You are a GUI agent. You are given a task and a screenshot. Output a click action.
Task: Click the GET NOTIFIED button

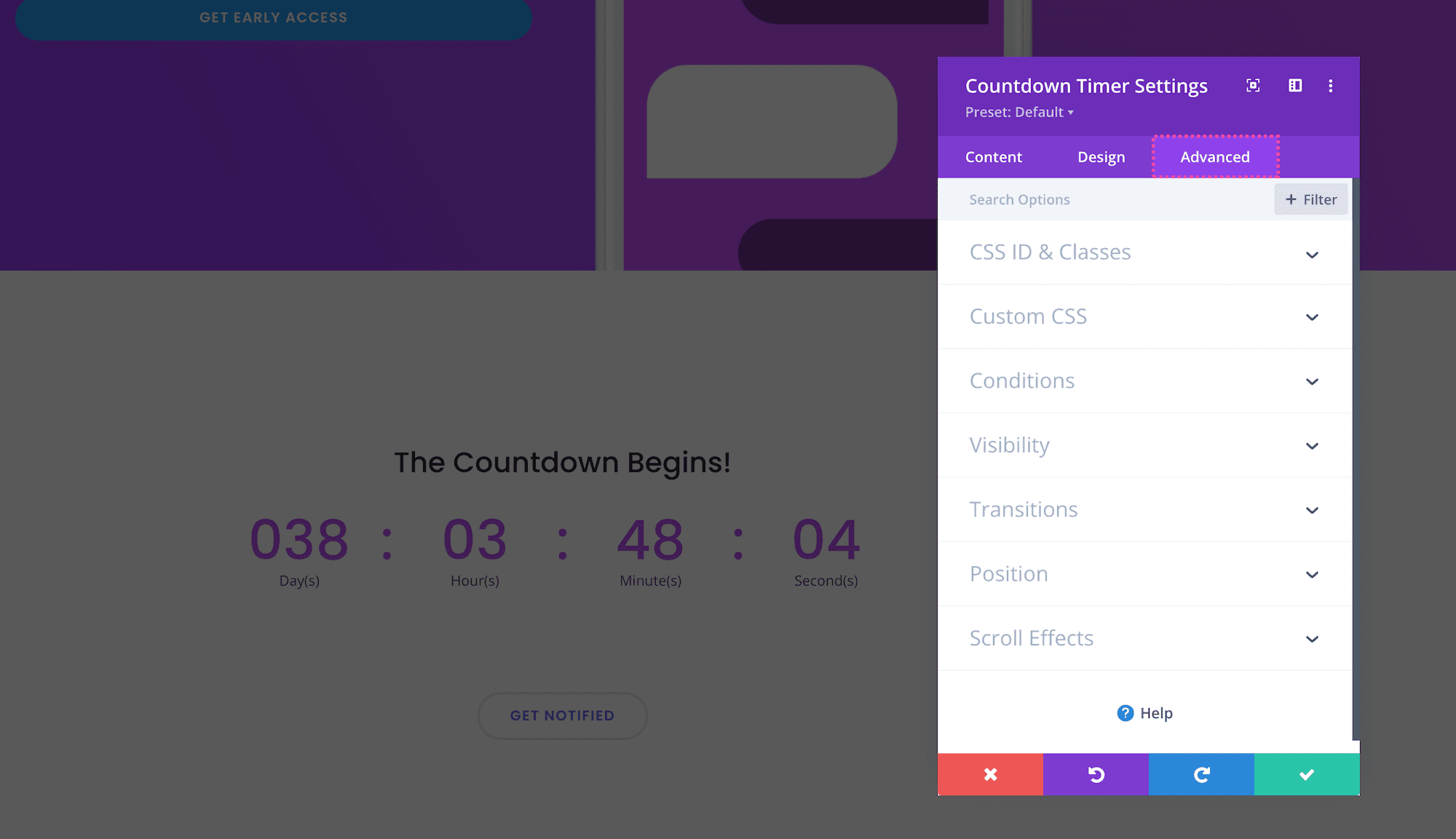(562, 715)
